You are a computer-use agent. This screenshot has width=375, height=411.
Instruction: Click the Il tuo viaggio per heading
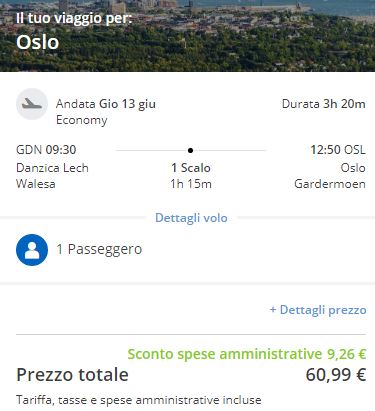point(74,18)
